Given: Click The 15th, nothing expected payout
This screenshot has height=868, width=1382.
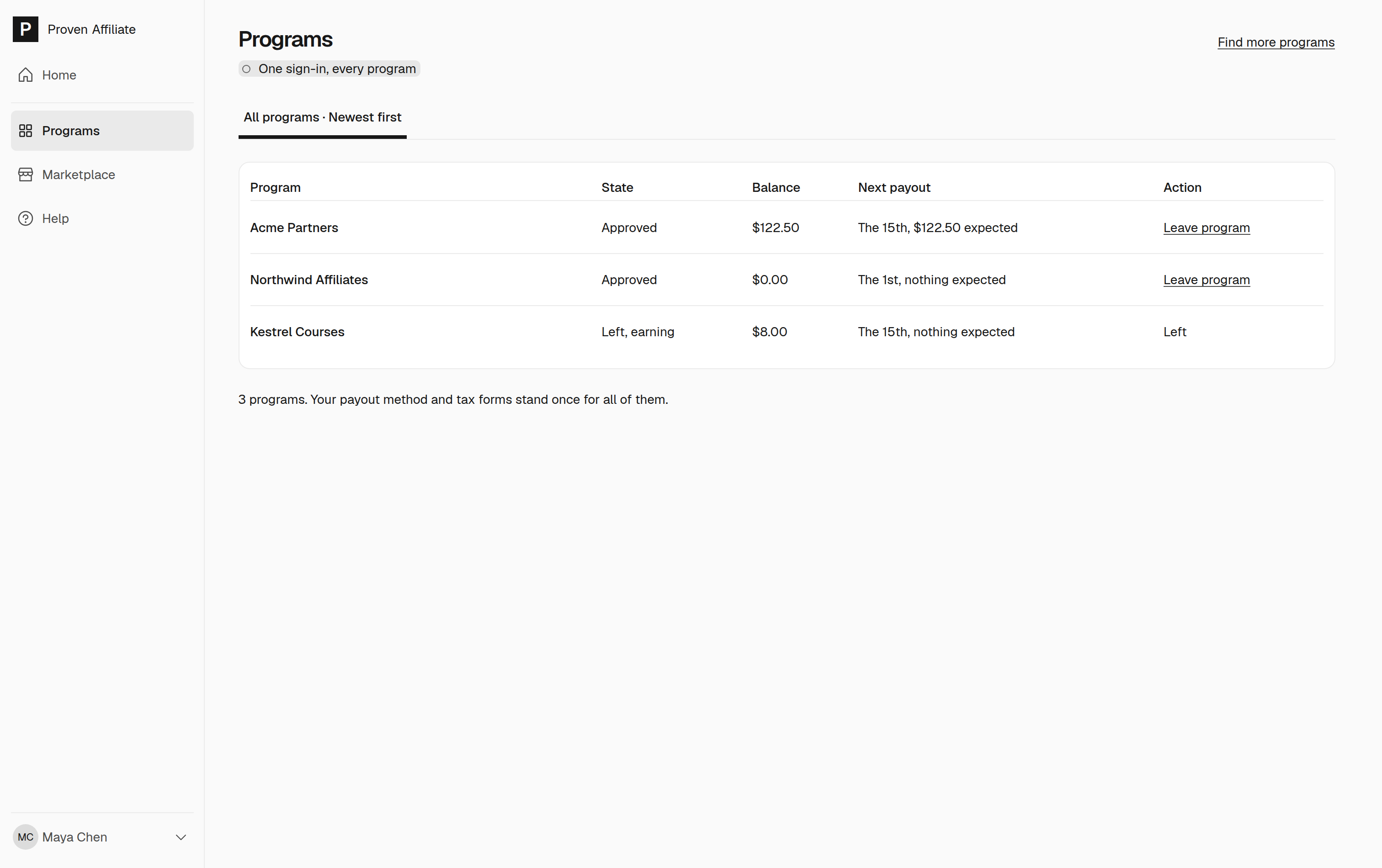Looking at the screenshot, I should (x=936, y=332).
